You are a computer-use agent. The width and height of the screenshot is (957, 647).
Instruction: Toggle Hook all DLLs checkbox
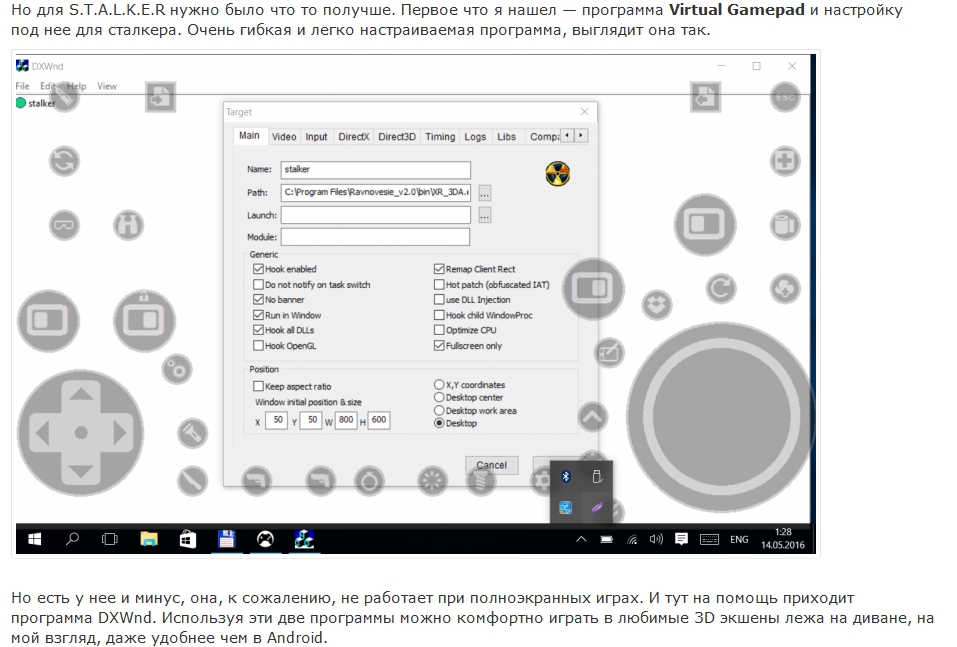point(258,330)
